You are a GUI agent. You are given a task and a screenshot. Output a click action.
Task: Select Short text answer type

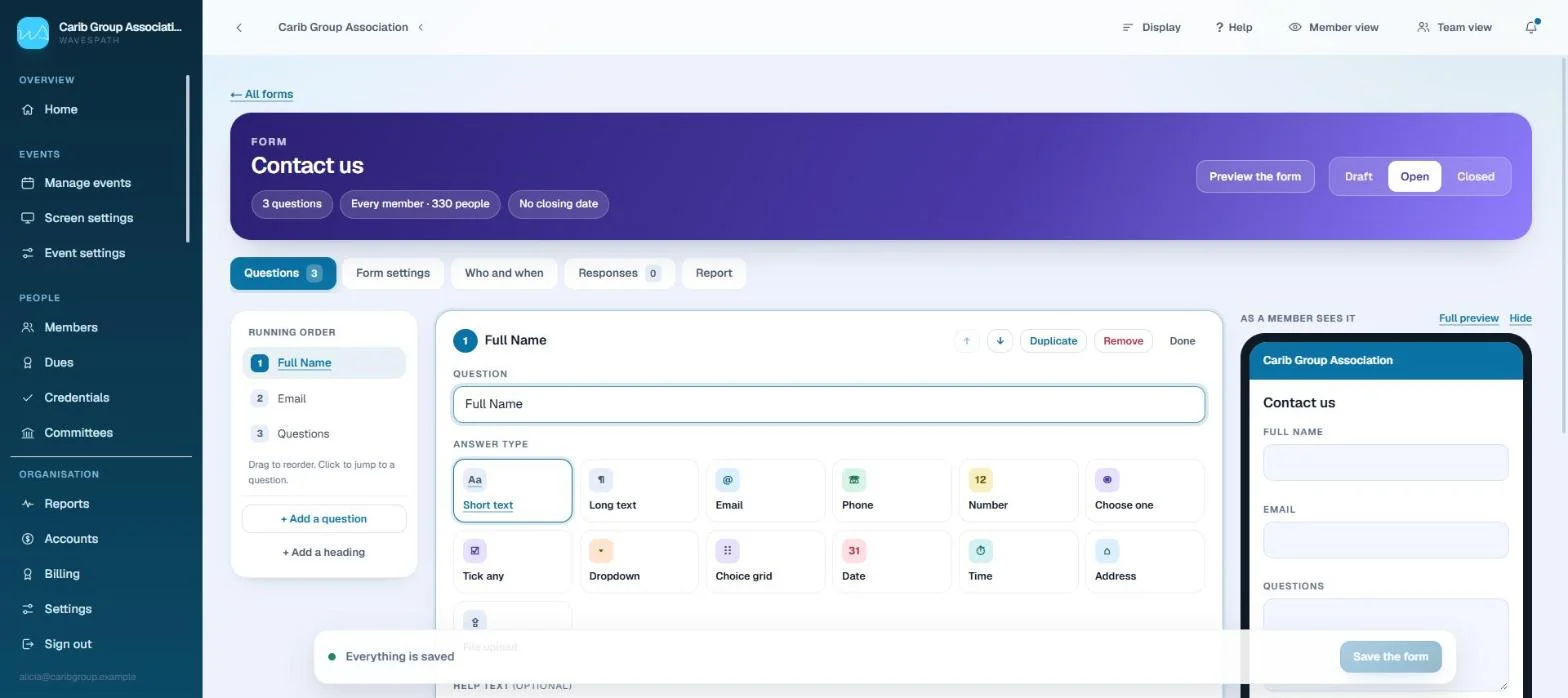(512, 491)
